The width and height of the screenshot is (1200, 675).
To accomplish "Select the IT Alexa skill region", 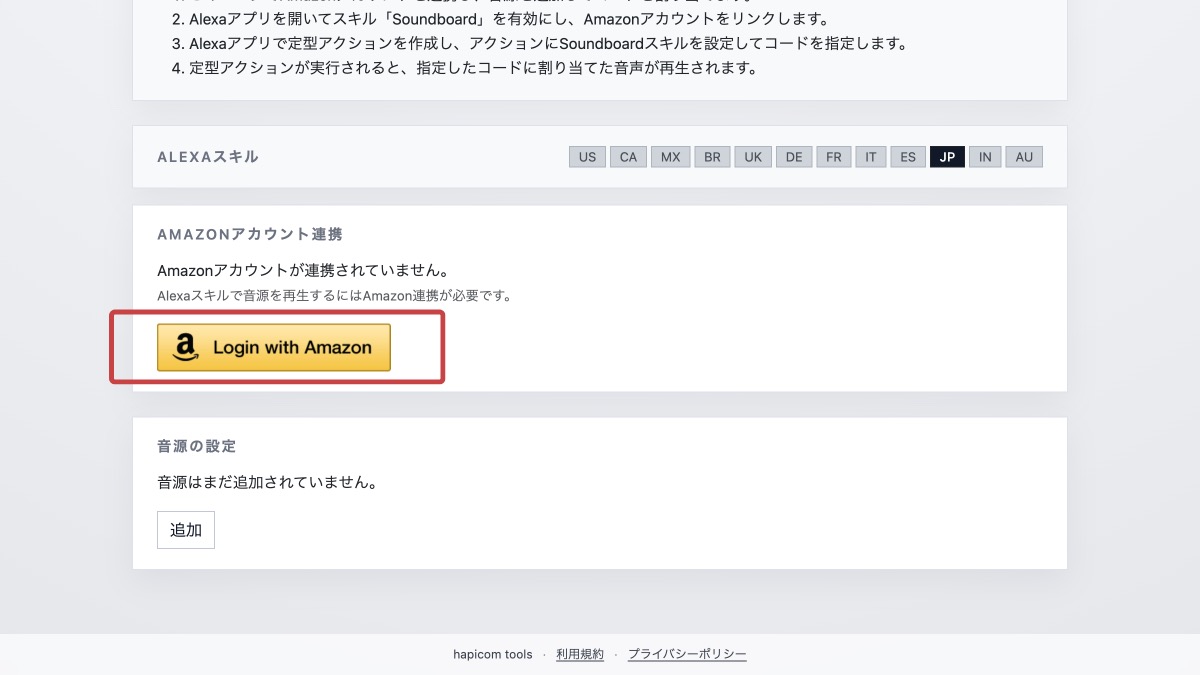I will click(871, 157).
